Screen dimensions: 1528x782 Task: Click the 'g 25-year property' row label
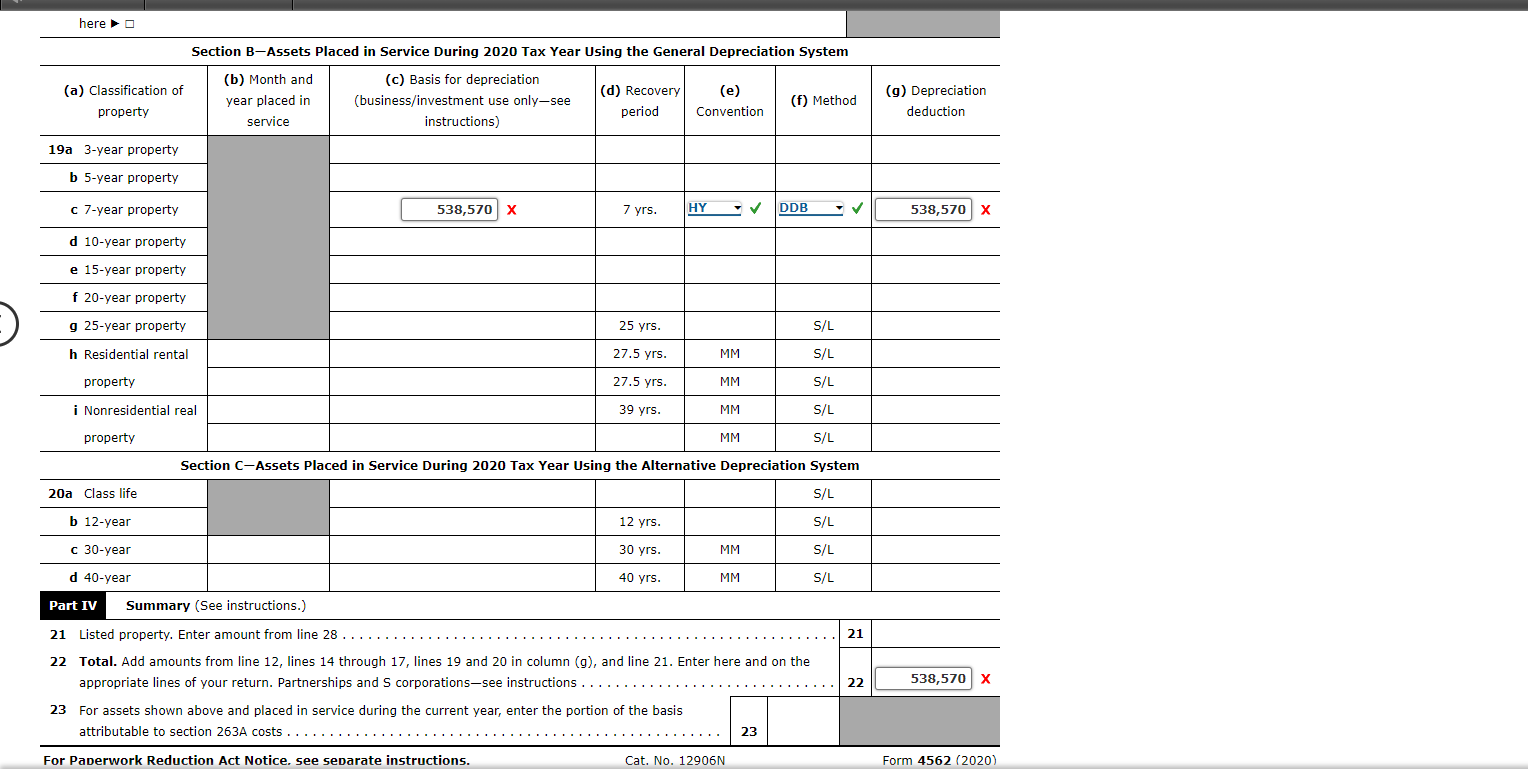[128, 326]
